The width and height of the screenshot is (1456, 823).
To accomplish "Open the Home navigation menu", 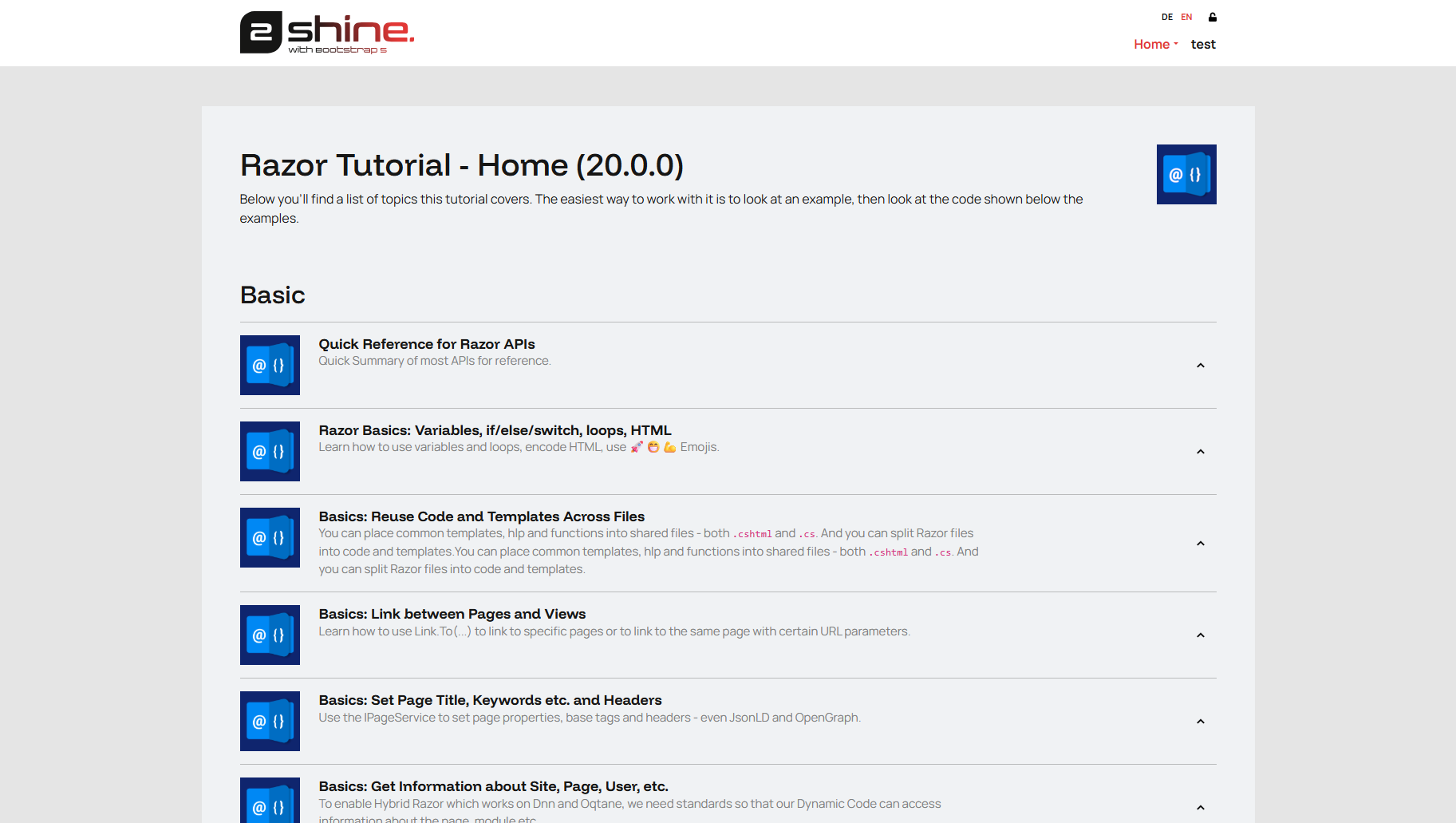I will click(x=1155, y=45).
